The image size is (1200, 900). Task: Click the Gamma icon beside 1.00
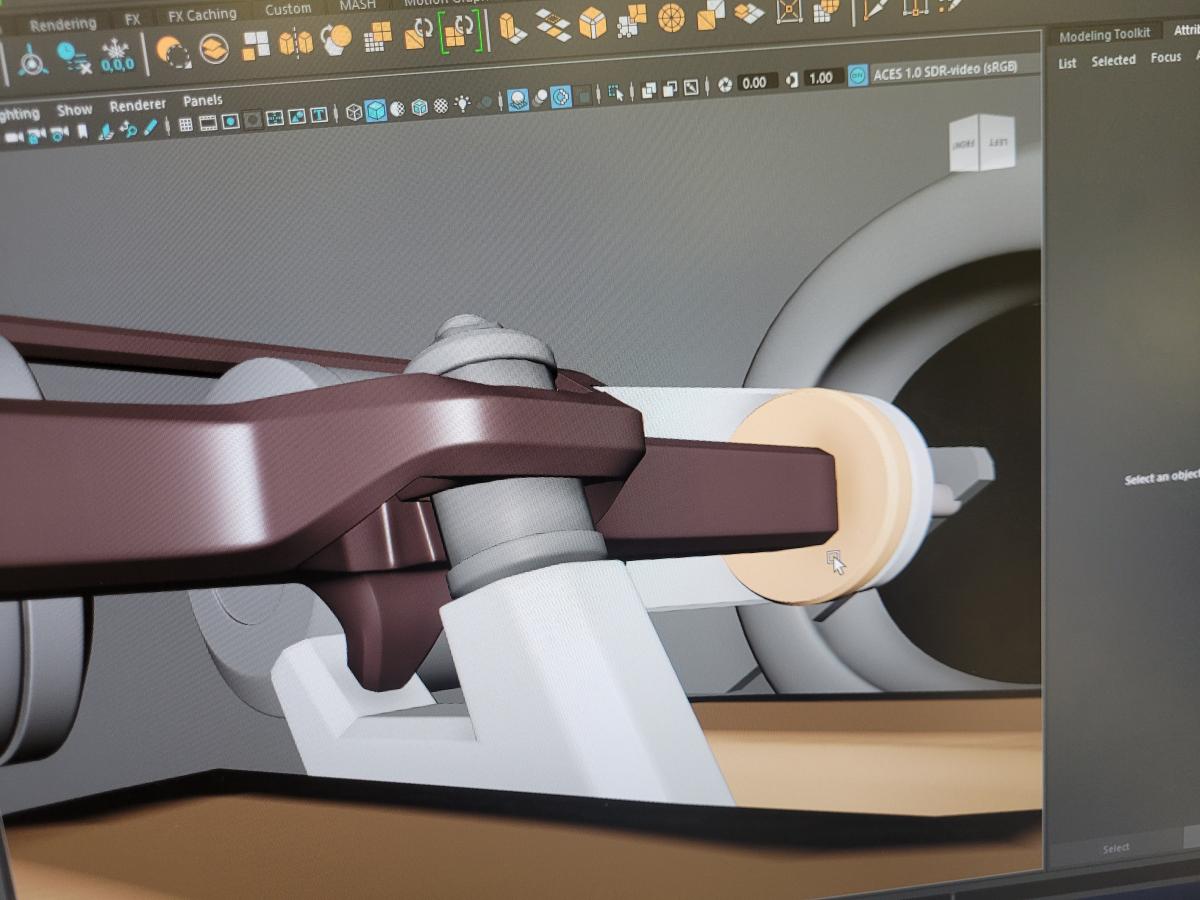[x=792, y=80]
